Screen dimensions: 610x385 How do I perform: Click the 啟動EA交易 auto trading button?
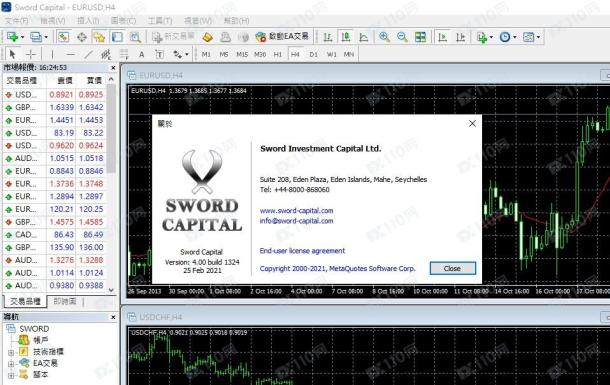[x=282, y=37]
